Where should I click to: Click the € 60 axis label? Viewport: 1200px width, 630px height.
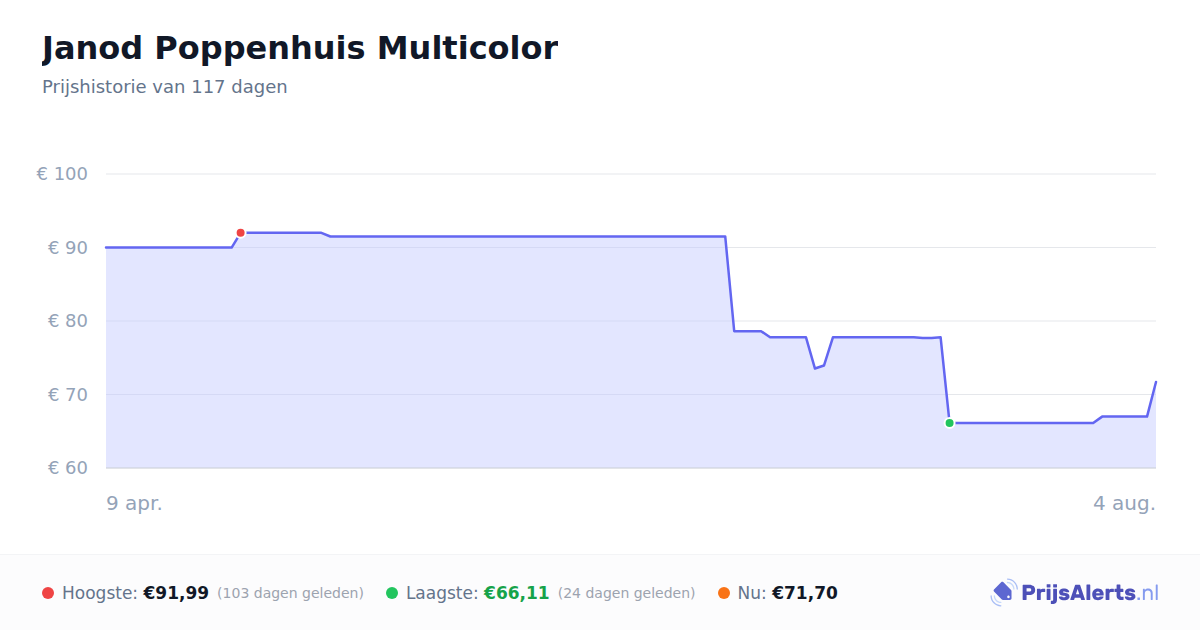[68, 468]
